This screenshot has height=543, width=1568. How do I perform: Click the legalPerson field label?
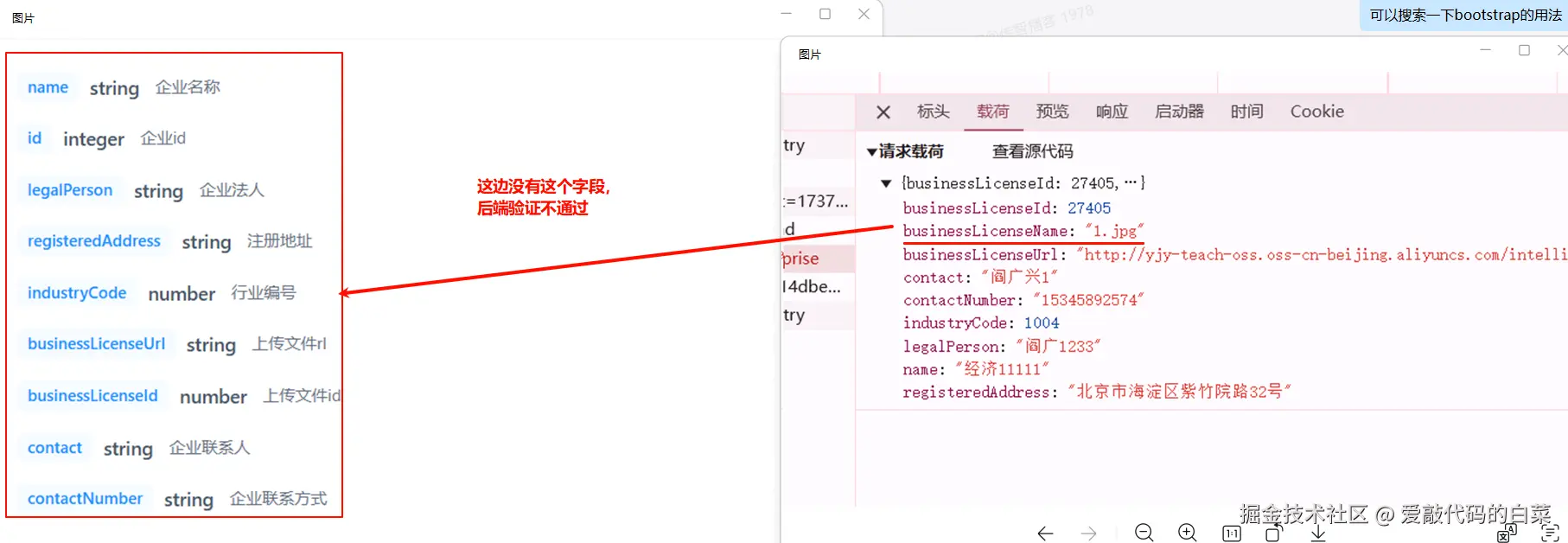70,190
